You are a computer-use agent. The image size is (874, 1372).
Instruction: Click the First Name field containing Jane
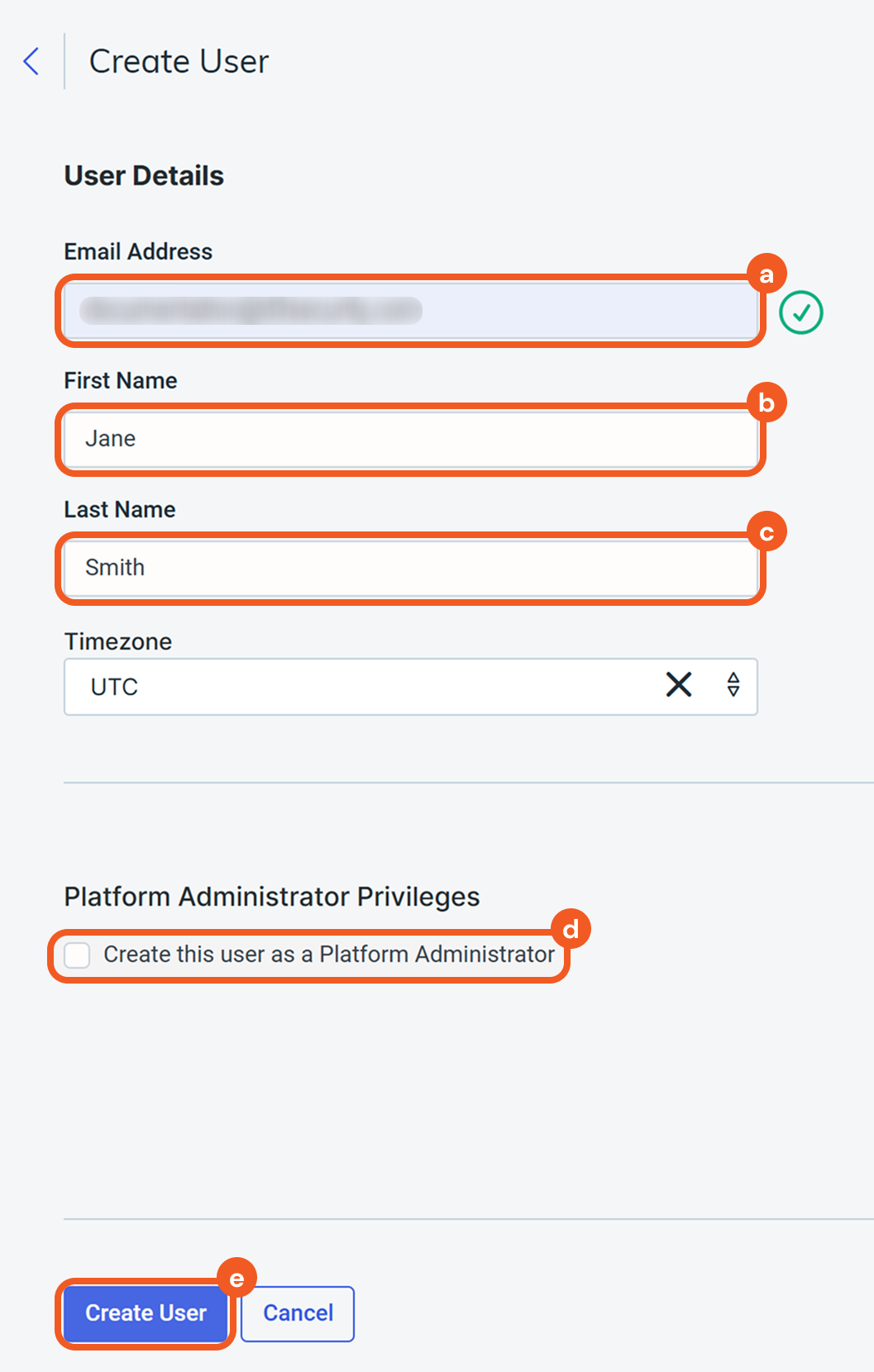(410, 439)
